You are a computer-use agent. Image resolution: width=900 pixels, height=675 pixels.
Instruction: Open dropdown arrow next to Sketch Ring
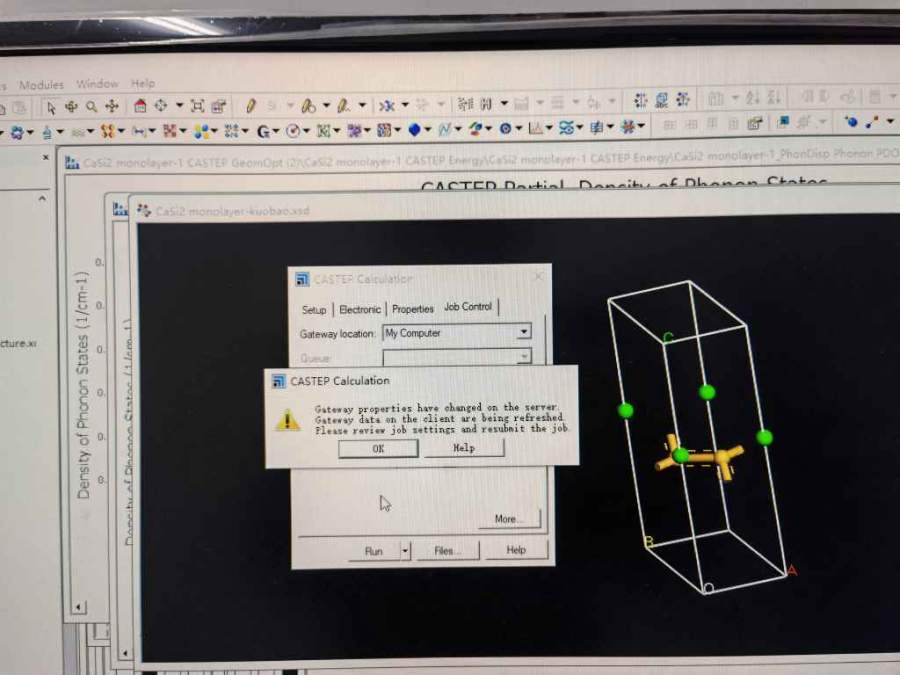326,106
